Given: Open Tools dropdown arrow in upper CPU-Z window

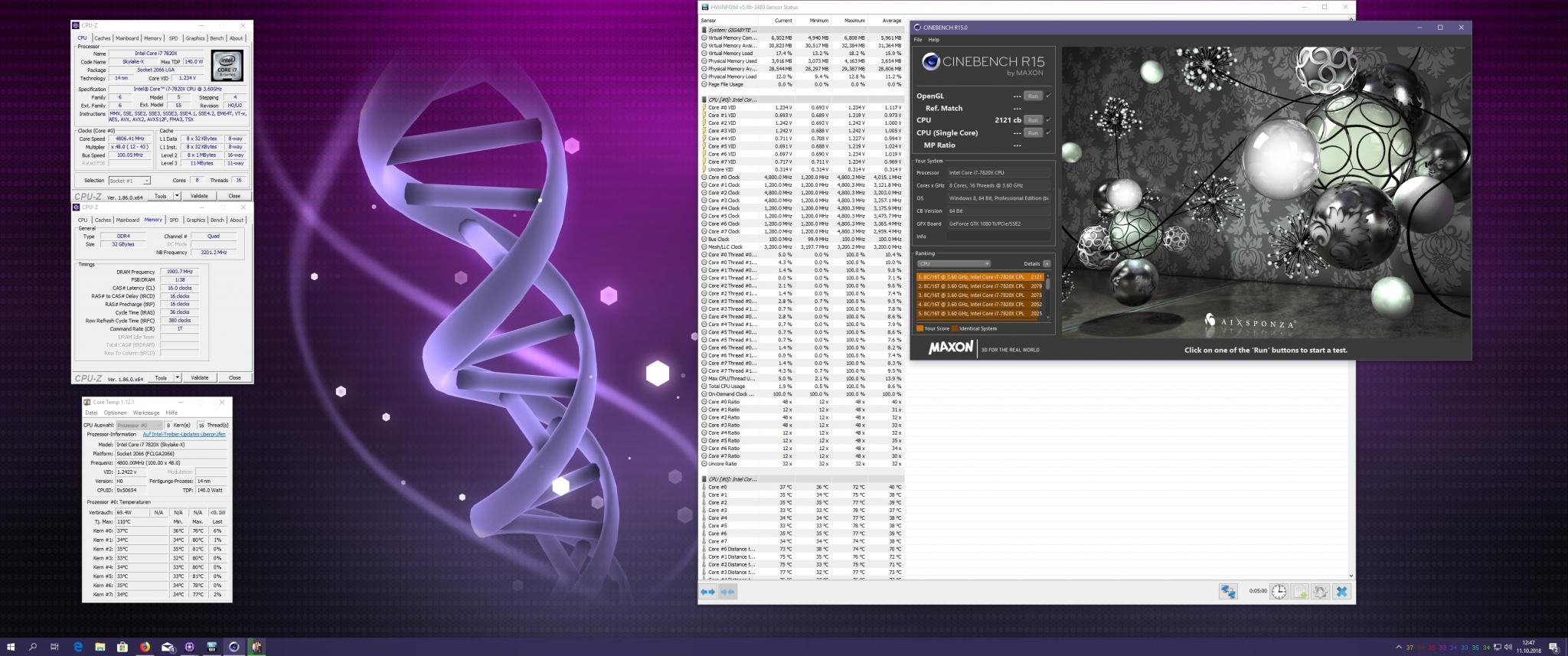Looking at the screenshot, I should (177, 196).
